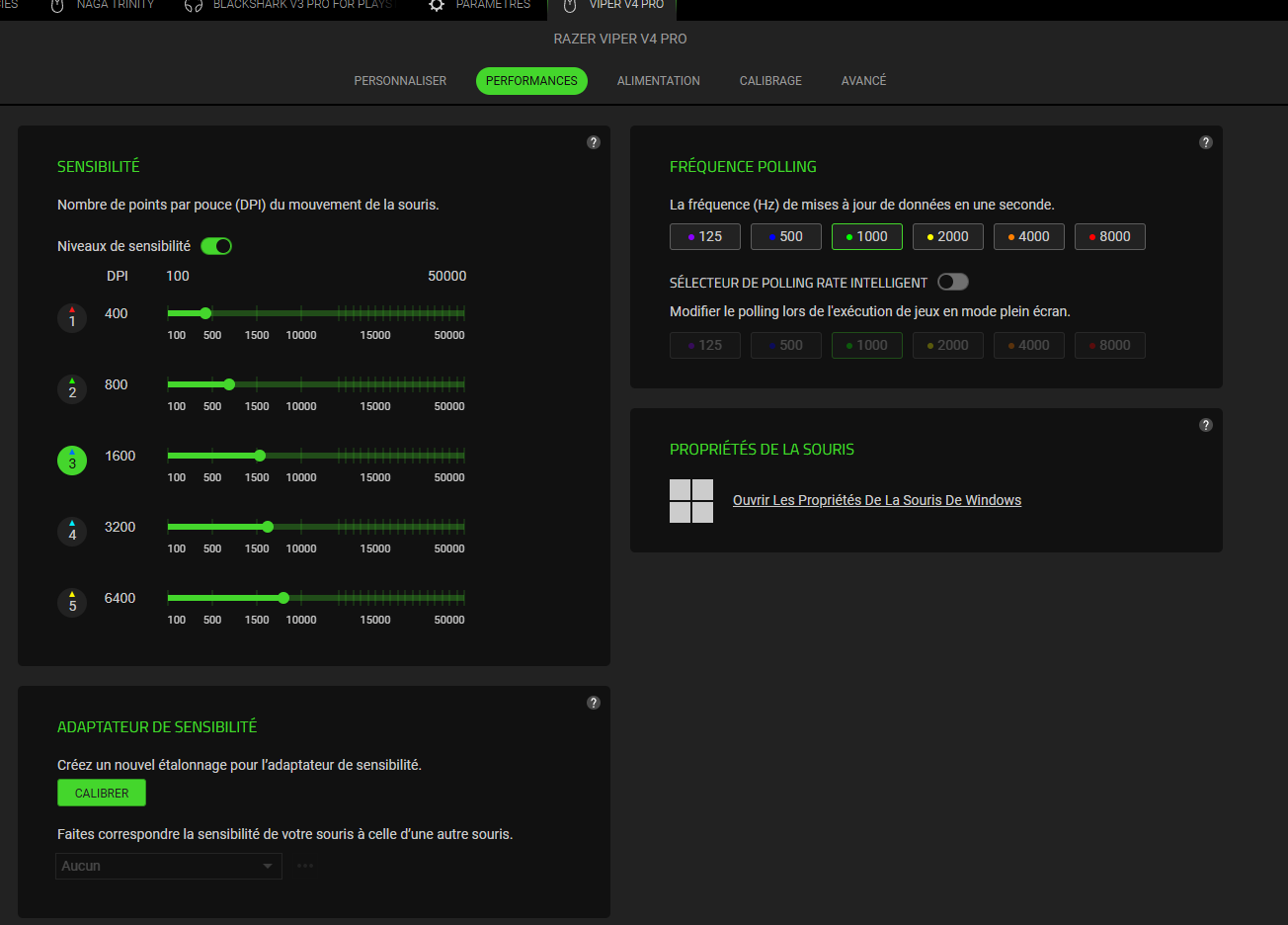The width and height of the screenshot is (1288, 925).
Task: Click the green CALIBRER button
Action: [102, 793]
